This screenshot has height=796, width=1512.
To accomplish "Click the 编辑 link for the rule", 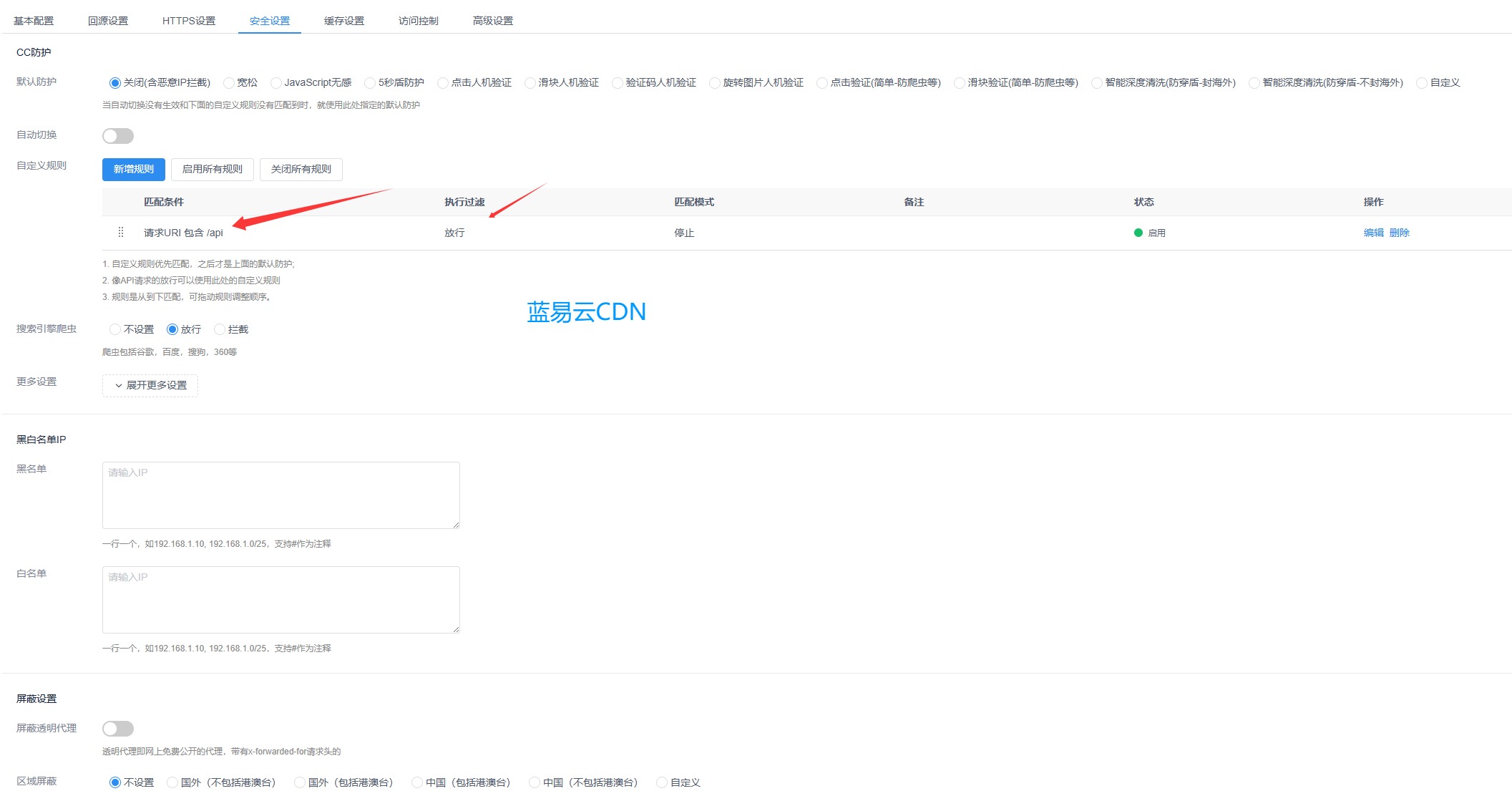I will point(1373,233).
